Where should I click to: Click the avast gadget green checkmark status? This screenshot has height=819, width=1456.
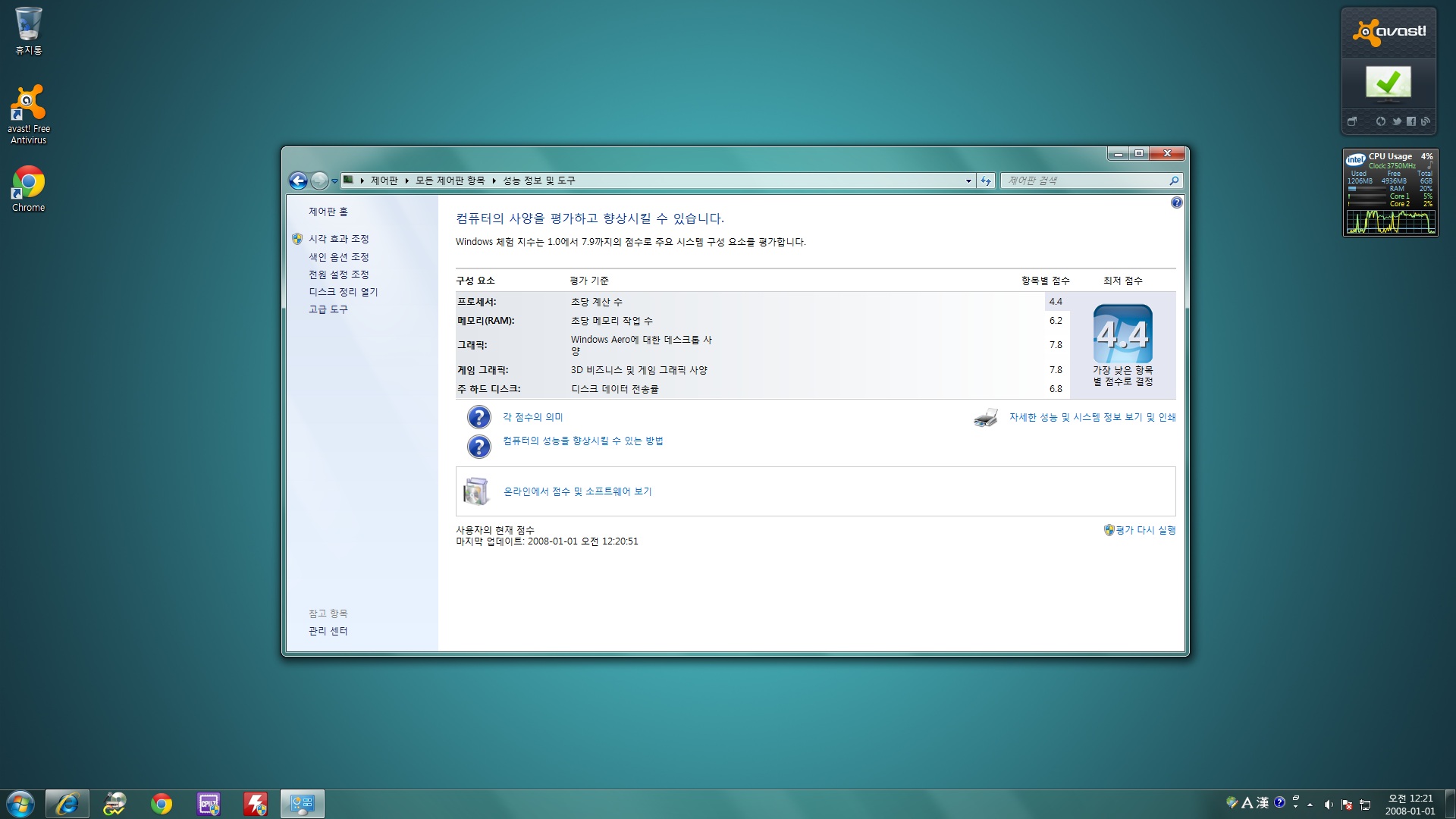pos(1388,82)
